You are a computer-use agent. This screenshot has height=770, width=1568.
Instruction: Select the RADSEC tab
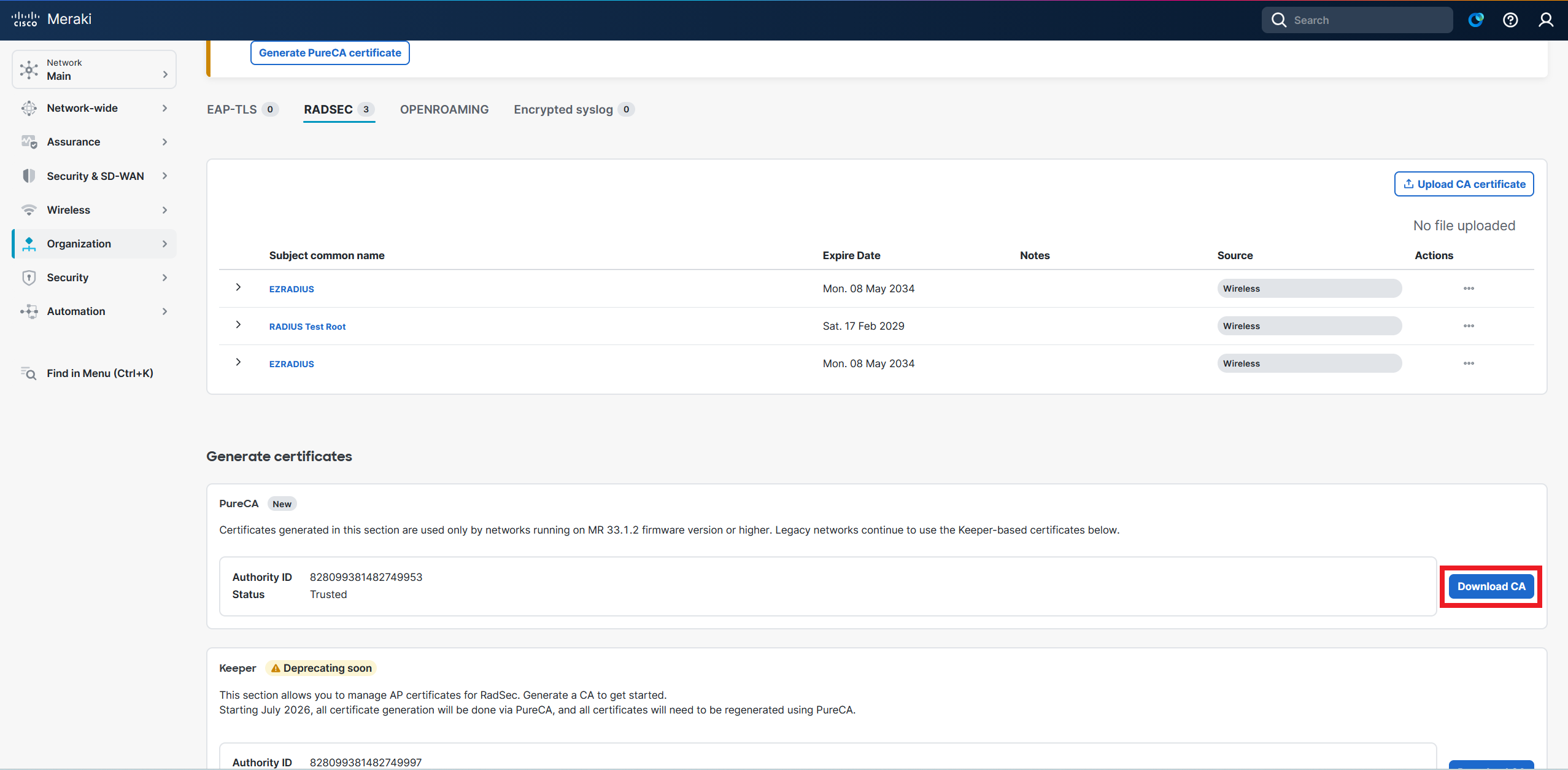[339, 109]
